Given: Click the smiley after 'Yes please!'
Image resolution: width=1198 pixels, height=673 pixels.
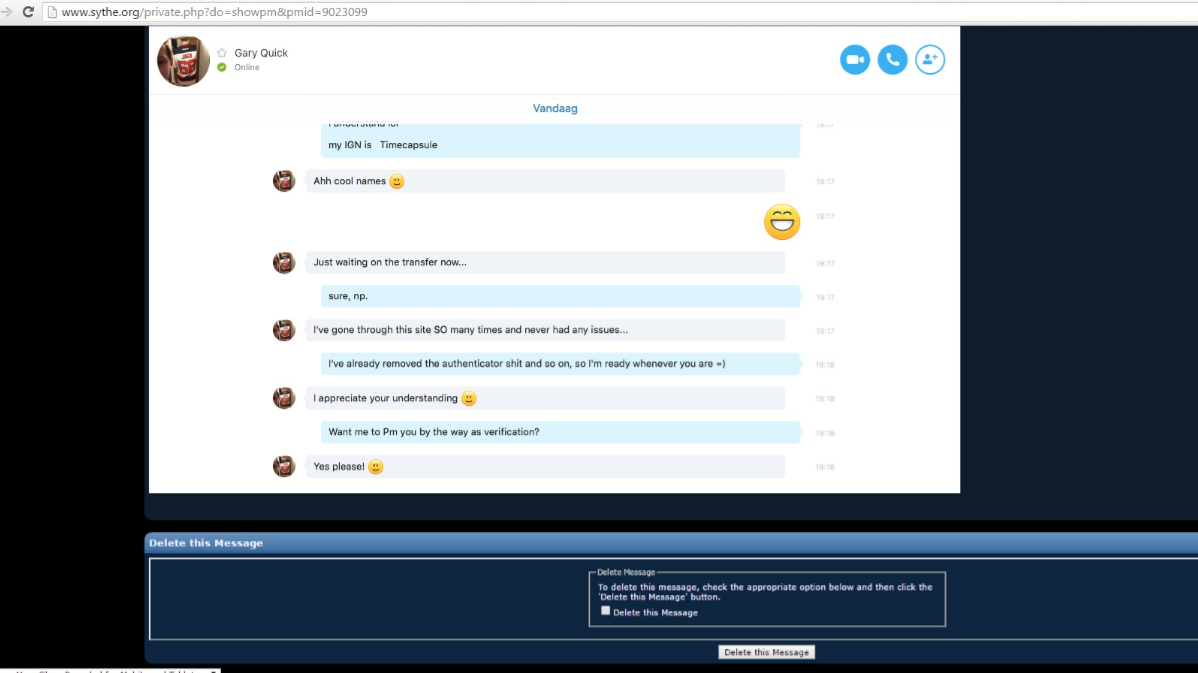Looking at the screenshot, I should (375, 467).
